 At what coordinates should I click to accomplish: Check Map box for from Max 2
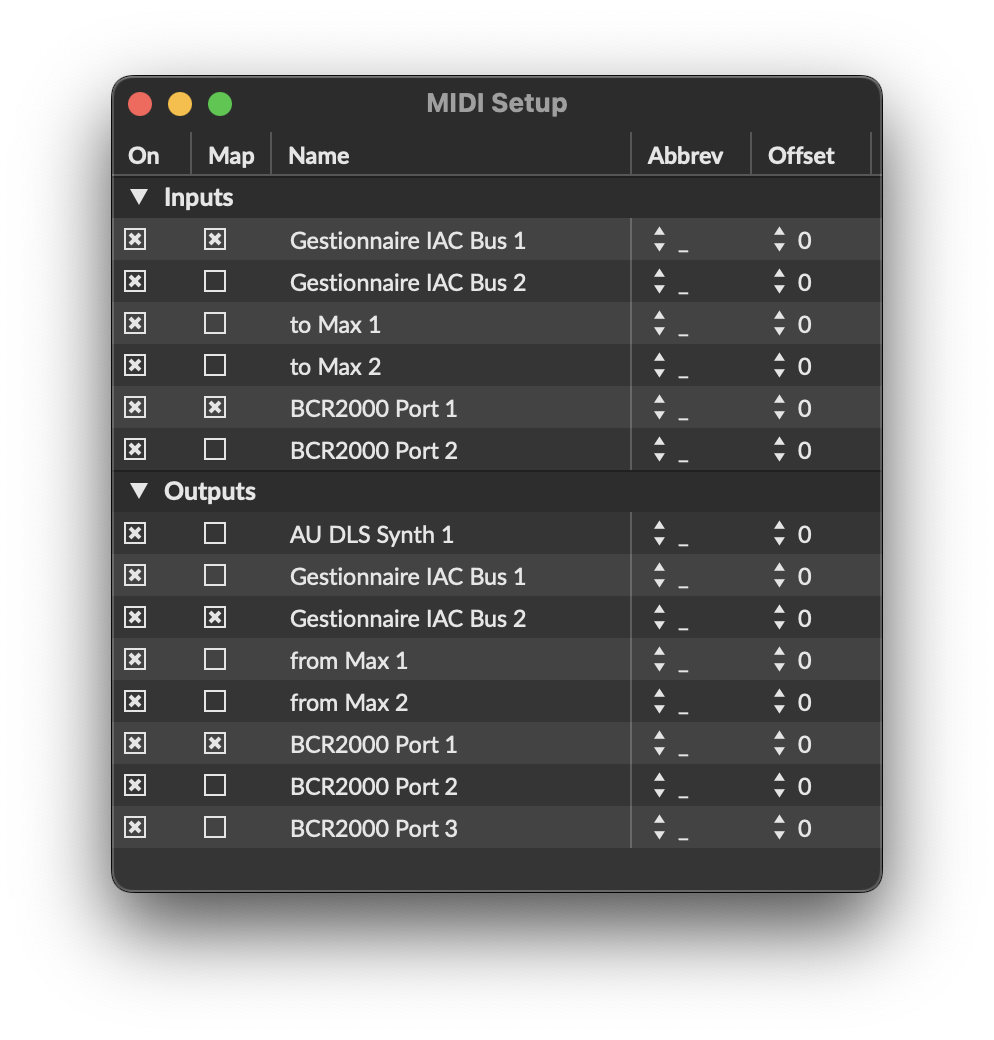pos(215,701)
